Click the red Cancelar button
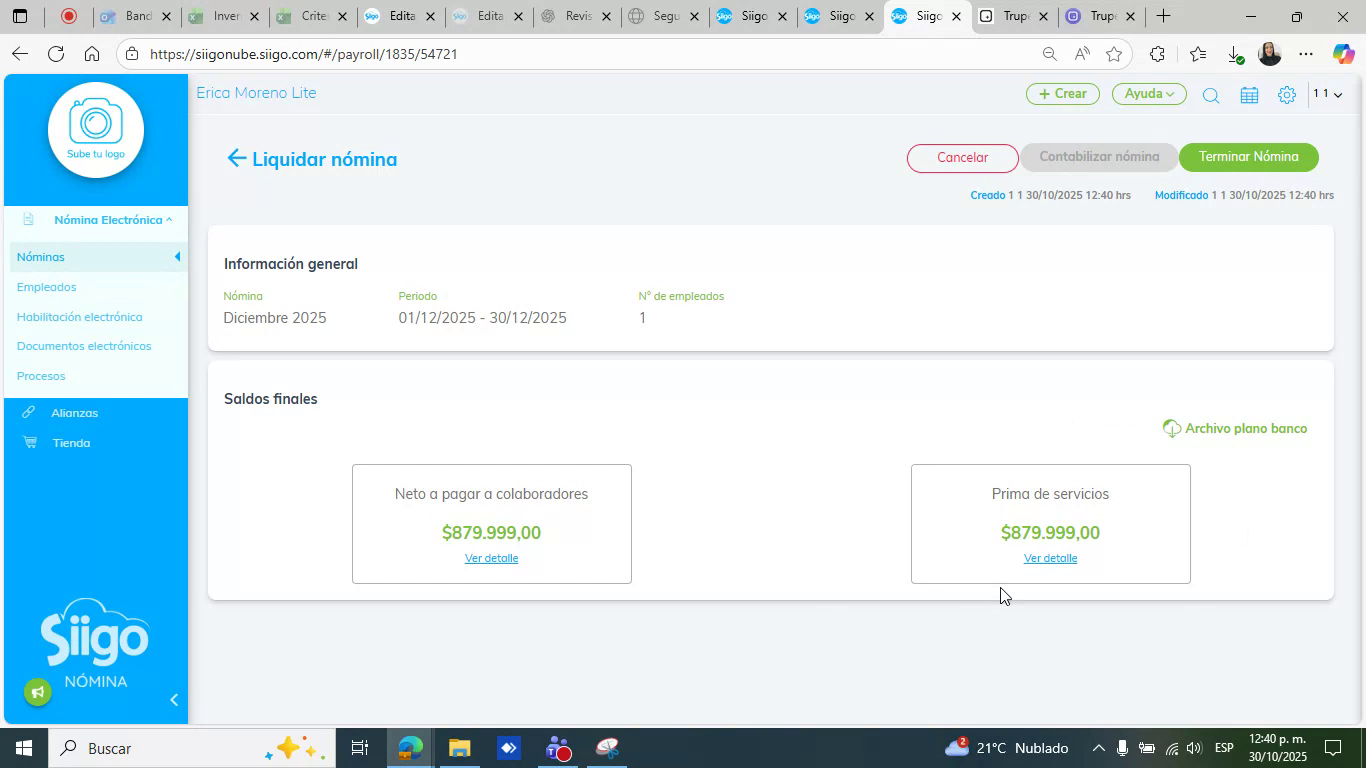Screen dimensions: 1366x768 coord(962,158)
